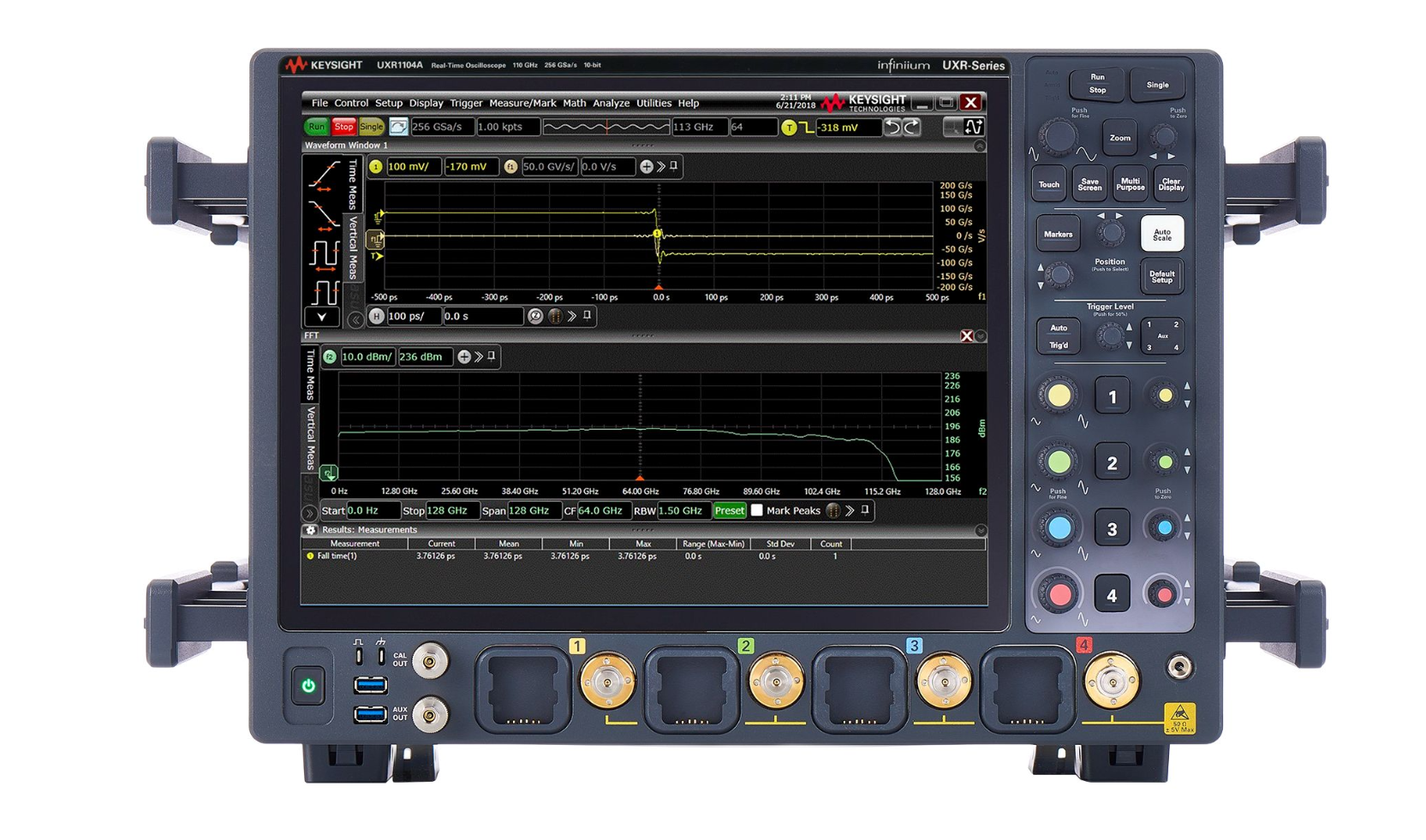1426x840 pixels.
Task: Click the memory bar waveform overview slider
Action: click(x=606, y=128)
